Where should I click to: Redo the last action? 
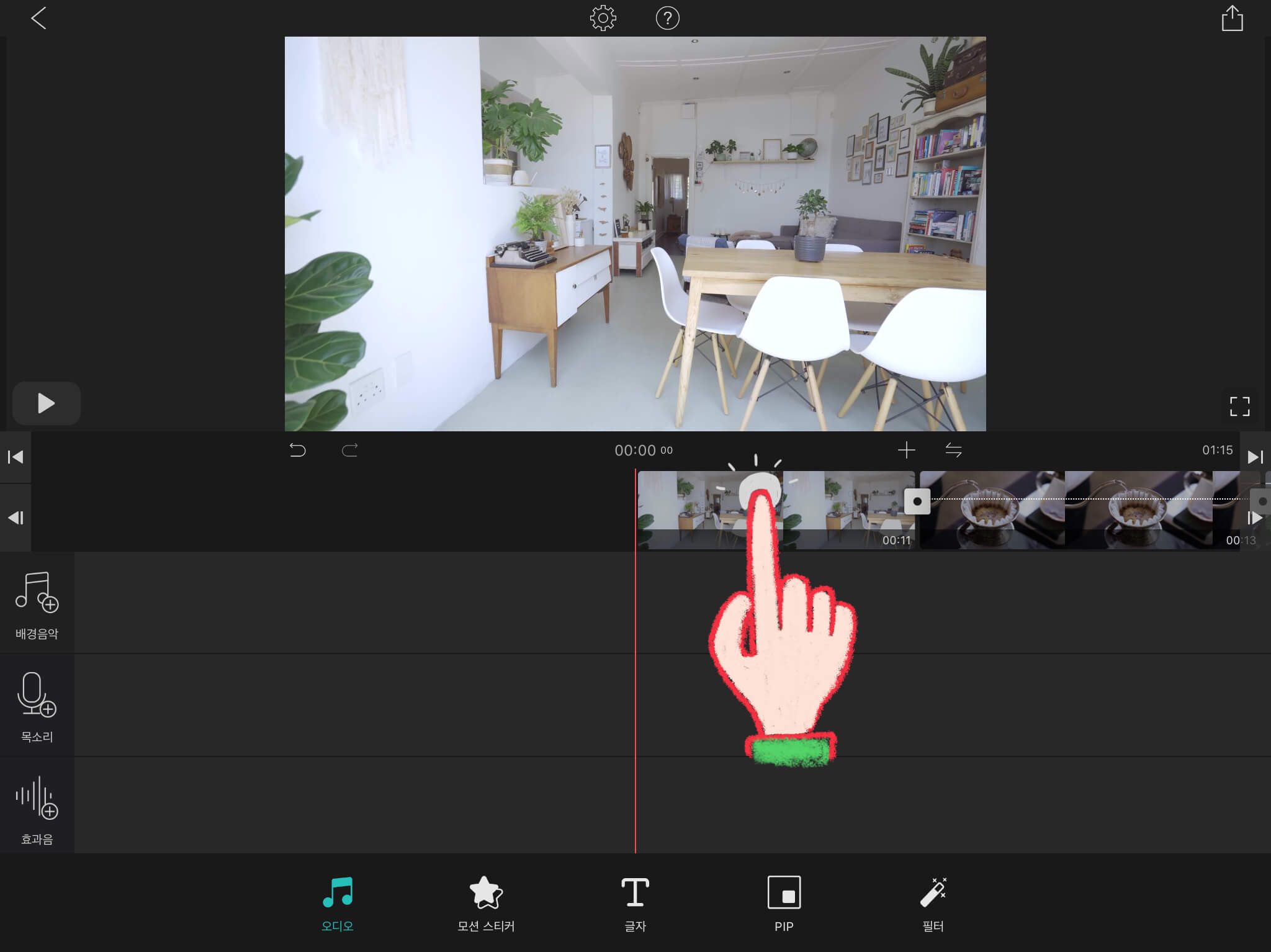click(349, 450)
